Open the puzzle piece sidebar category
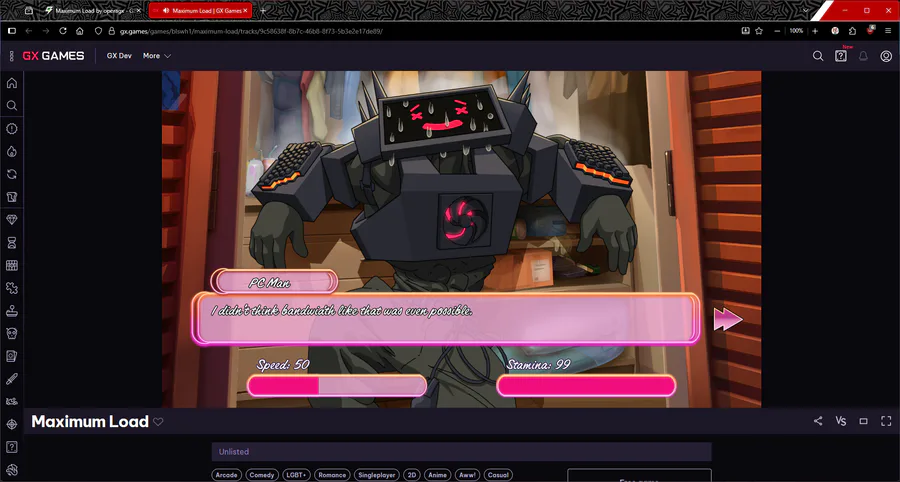The height and width of the screenshot is (482, 900). pos(11,288)
